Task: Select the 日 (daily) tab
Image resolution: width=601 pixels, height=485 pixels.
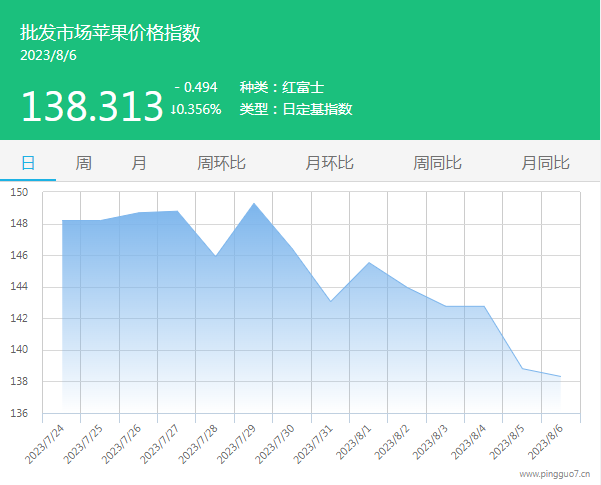Action: pyautogui.click(x=28, y=162)
